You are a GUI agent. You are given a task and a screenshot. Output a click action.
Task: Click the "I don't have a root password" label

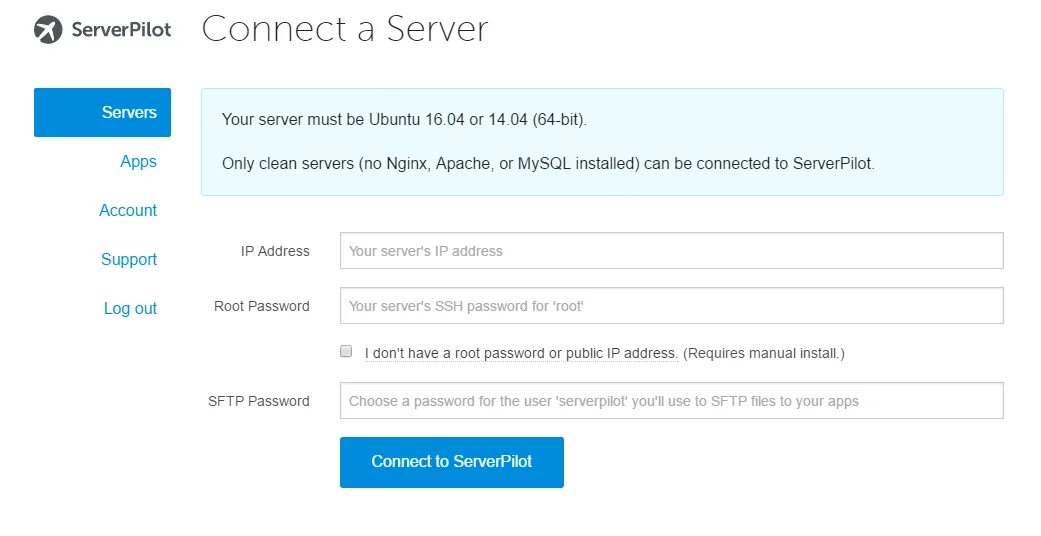tap(521, 353)
